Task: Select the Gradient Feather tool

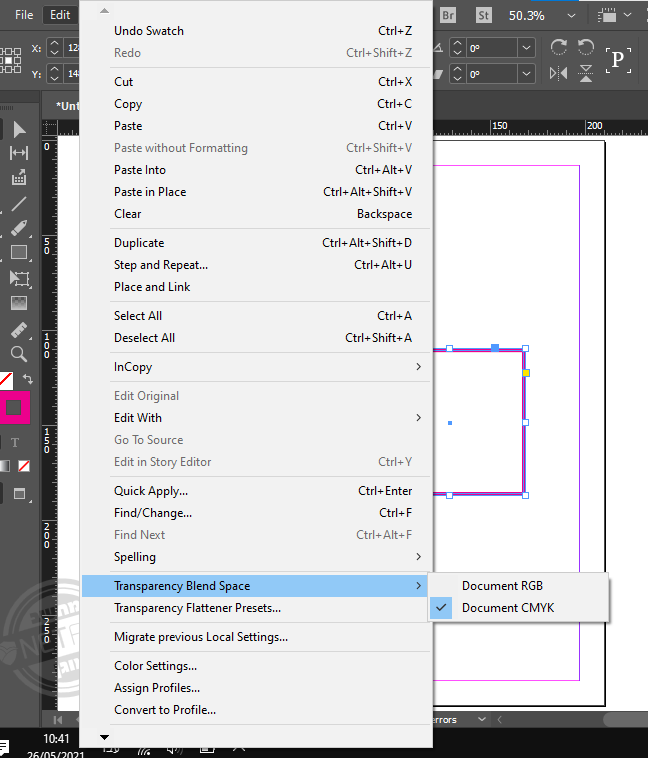Action: [19, 303]
